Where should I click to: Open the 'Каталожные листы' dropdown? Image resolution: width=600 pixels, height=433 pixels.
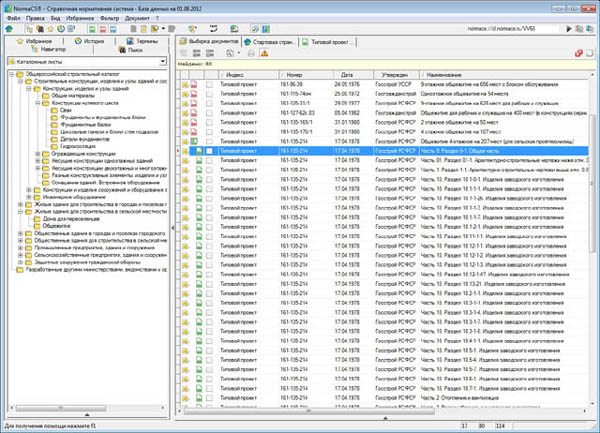click(163, 62)
